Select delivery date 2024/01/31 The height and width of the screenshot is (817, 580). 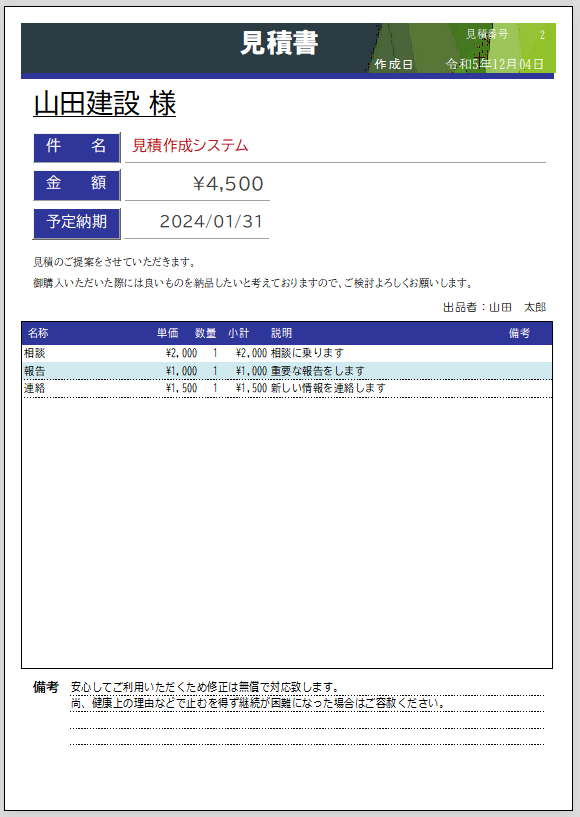click(x=211, y=221)
